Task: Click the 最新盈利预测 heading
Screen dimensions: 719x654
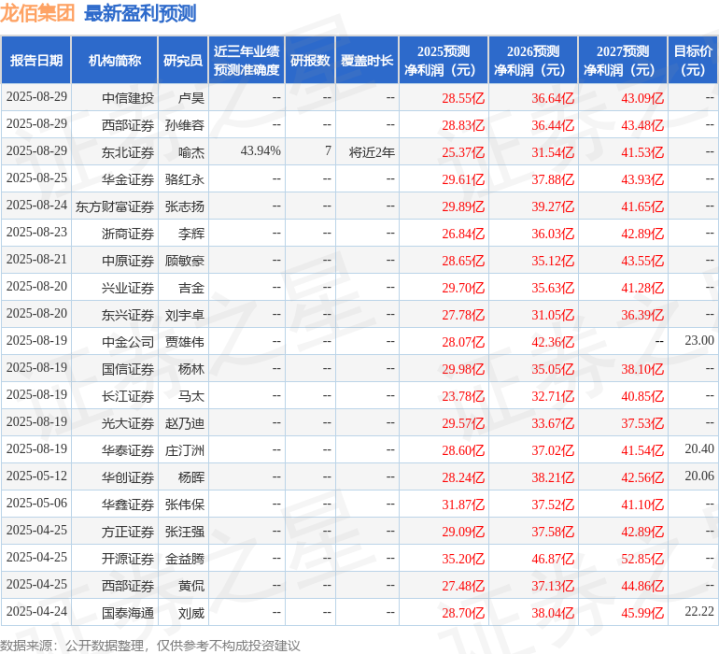Action: pos(141,14)
